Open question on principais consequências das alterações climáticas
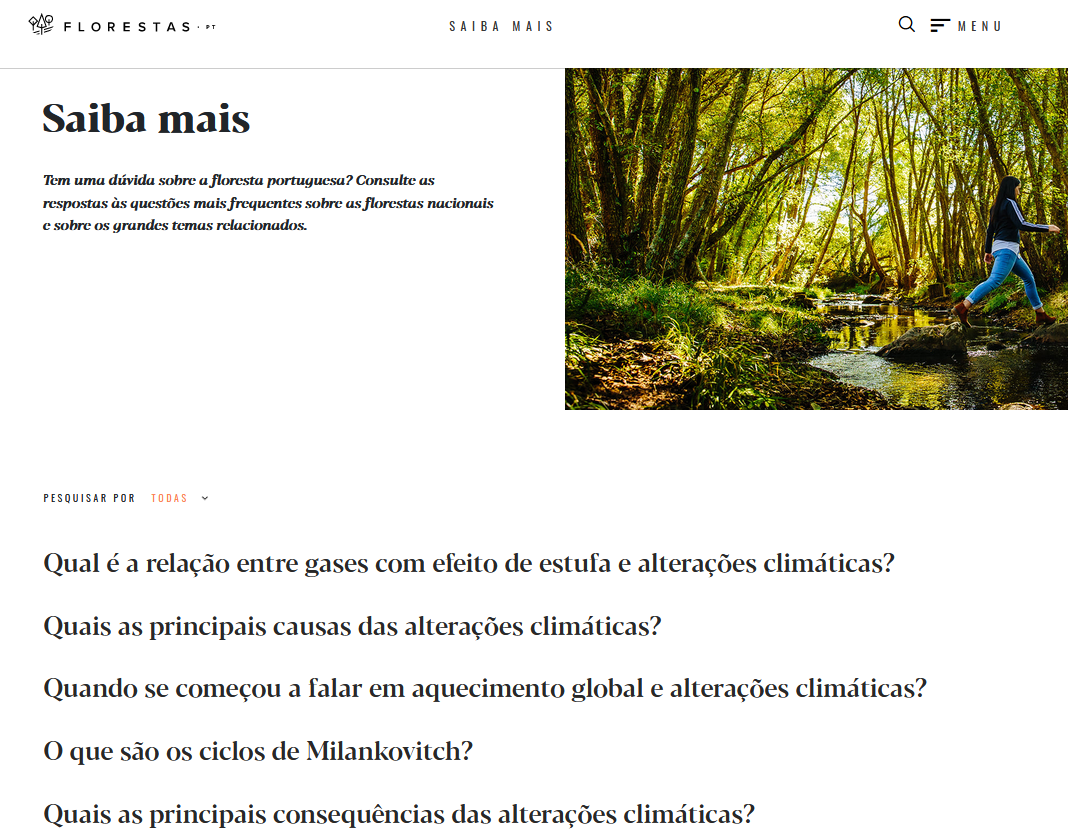This screenshot has width=1068, height=840. [399, 815]
